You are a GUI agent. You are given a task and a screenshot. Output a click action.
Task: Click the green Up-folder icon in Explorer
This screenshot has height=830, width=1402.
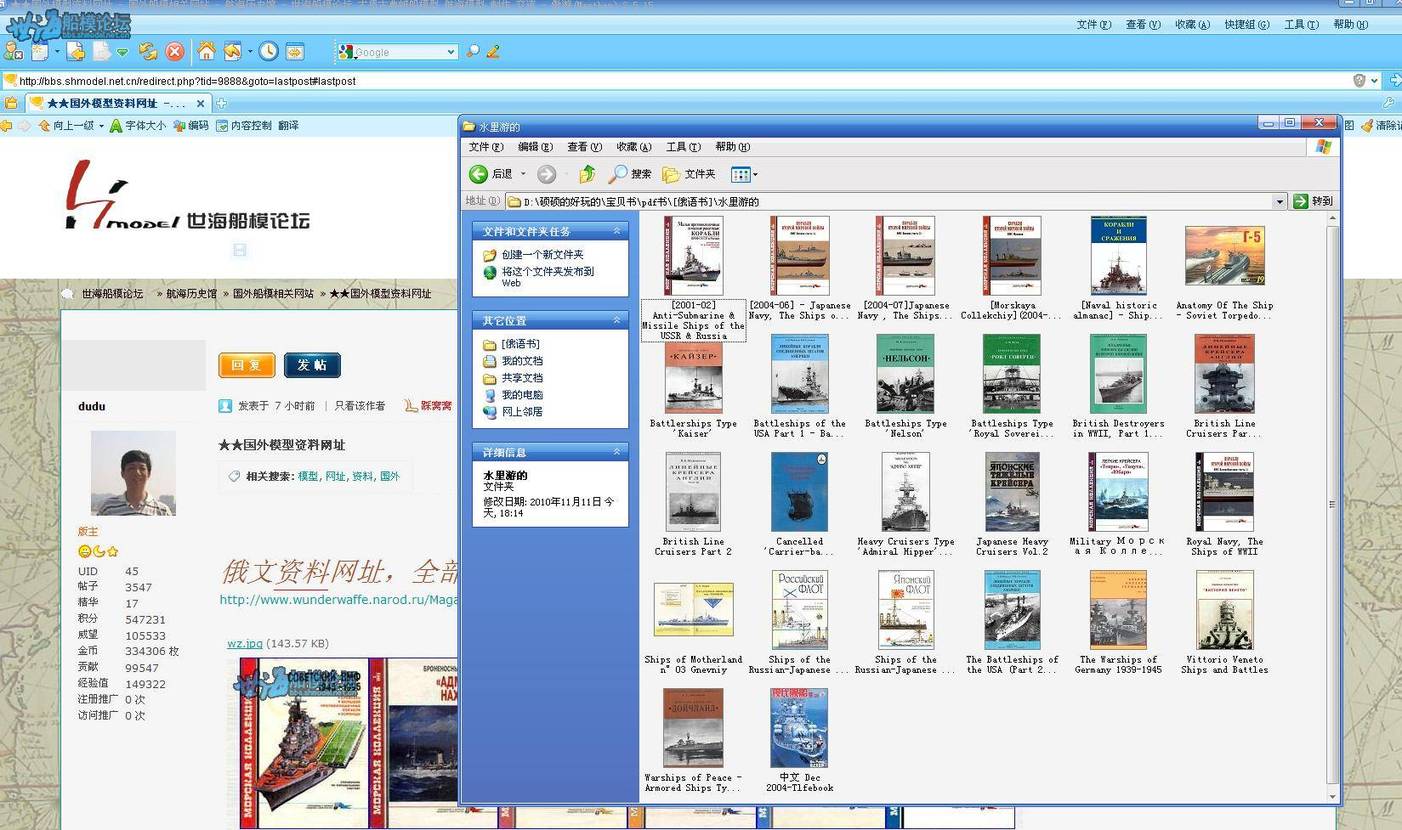click(587, 174)
